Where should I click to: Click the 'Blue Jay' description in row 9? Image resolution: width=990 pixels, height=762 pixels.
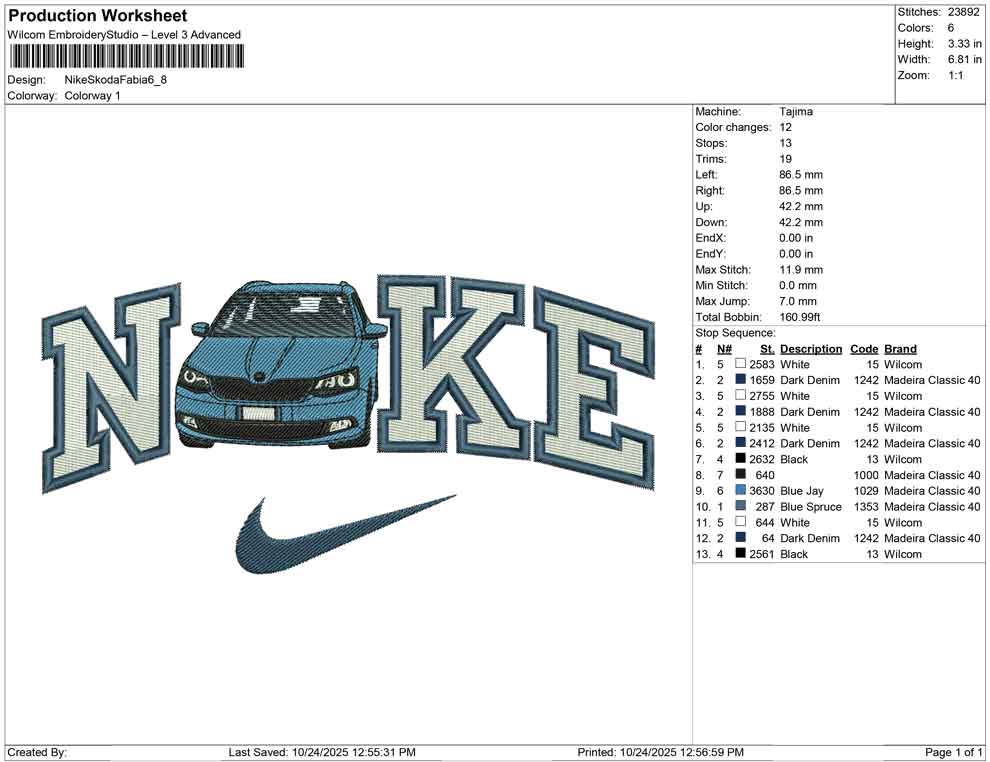pos(802,491)
